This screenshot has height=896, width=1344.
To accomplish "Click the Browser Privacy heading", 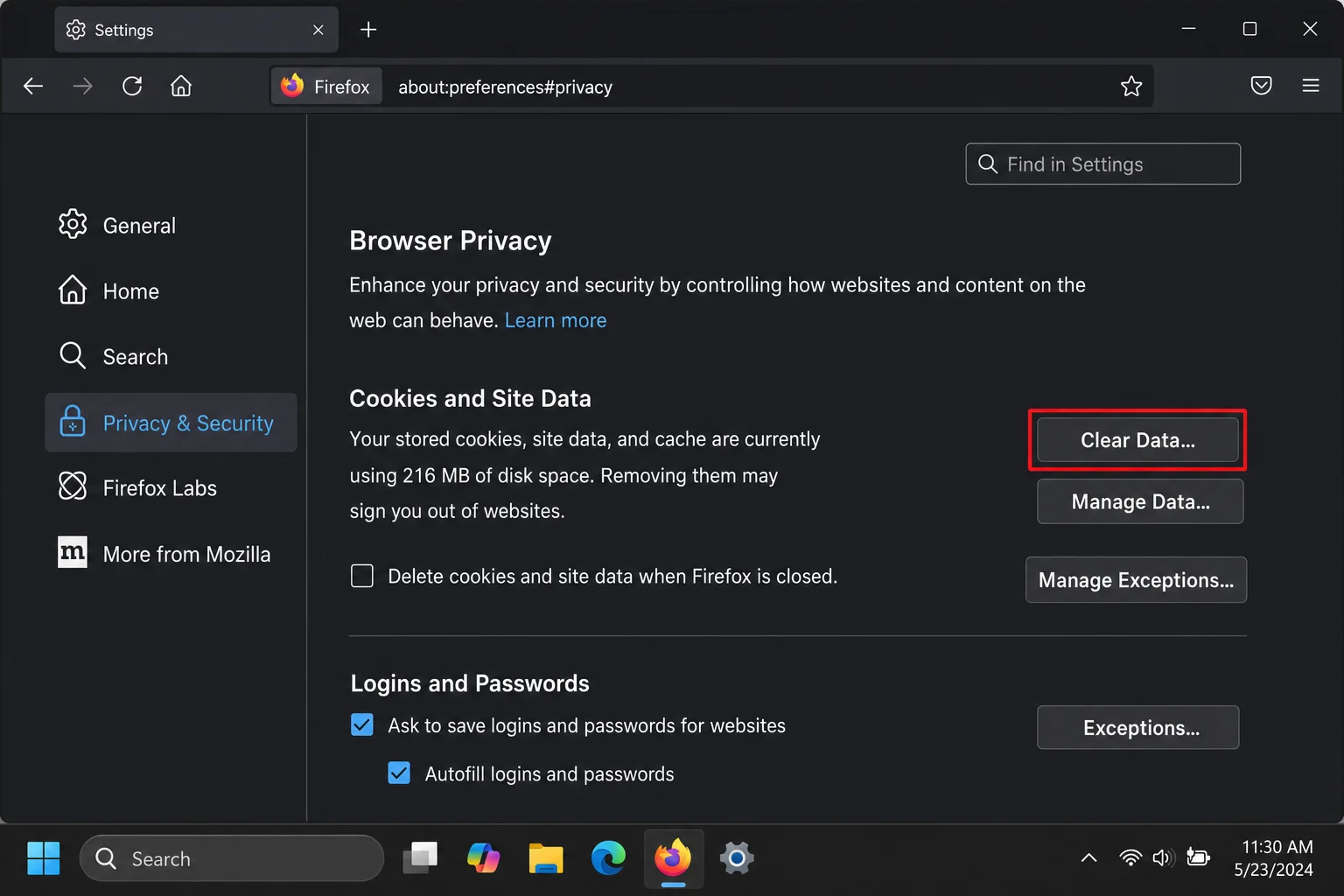I will tap(451, 241).
